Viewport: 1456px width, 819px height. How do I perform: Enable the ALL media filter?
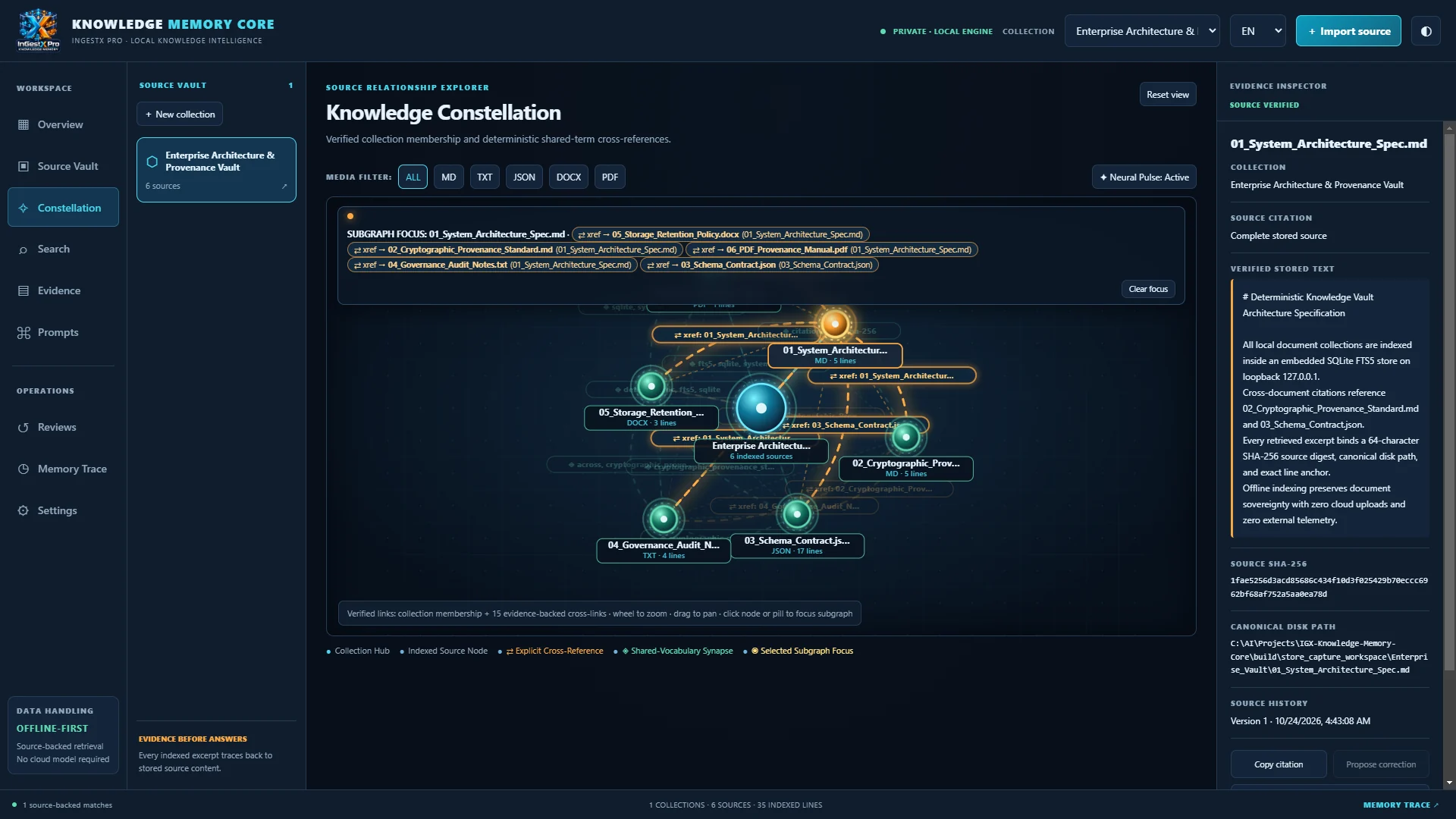413,177
